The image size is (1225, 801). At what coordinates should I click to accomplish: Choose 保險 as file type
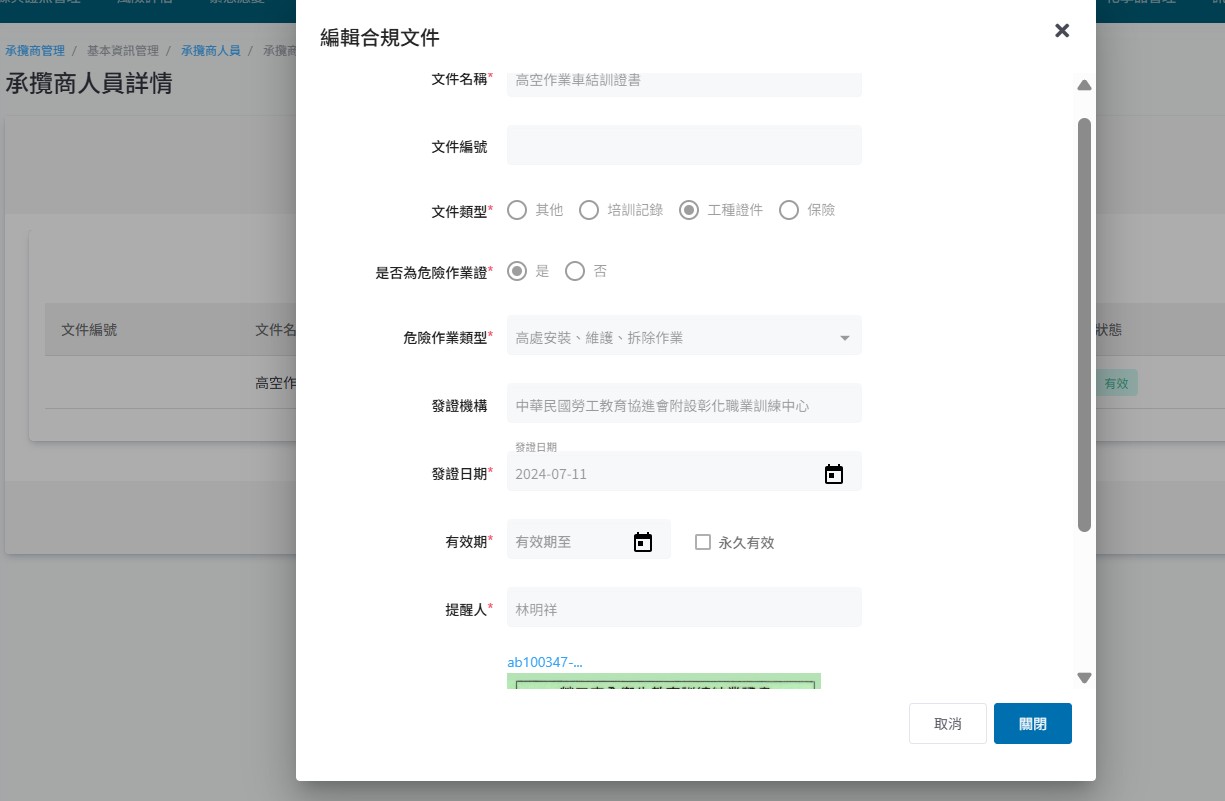pyautogui.click(x=789, y=210)
